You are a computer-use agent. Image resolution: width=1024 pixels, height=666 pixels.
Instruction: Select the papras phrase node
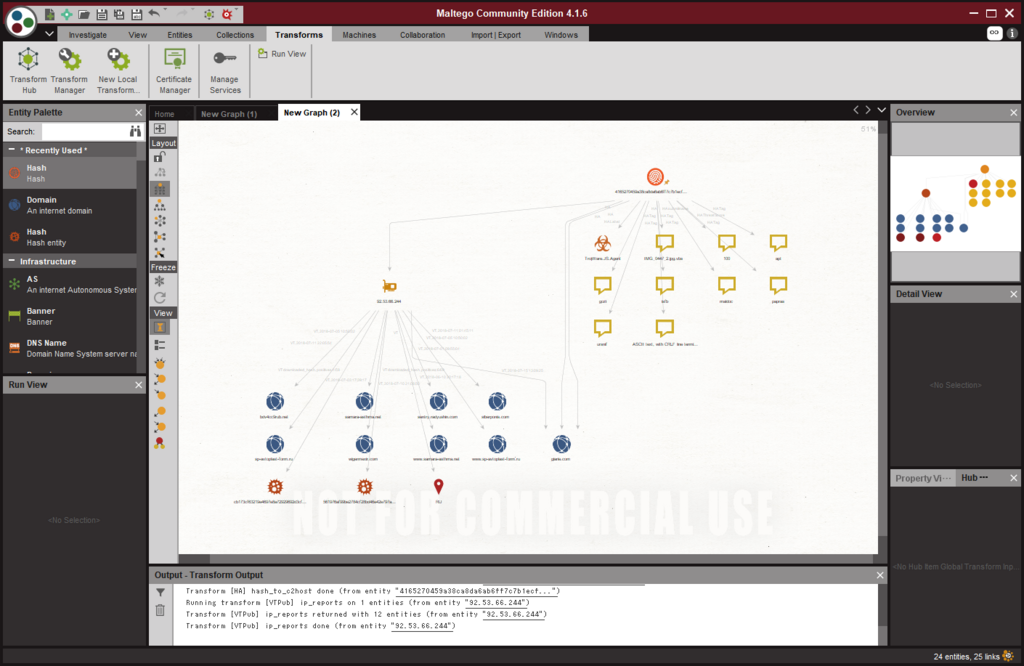tap(778, 285)
